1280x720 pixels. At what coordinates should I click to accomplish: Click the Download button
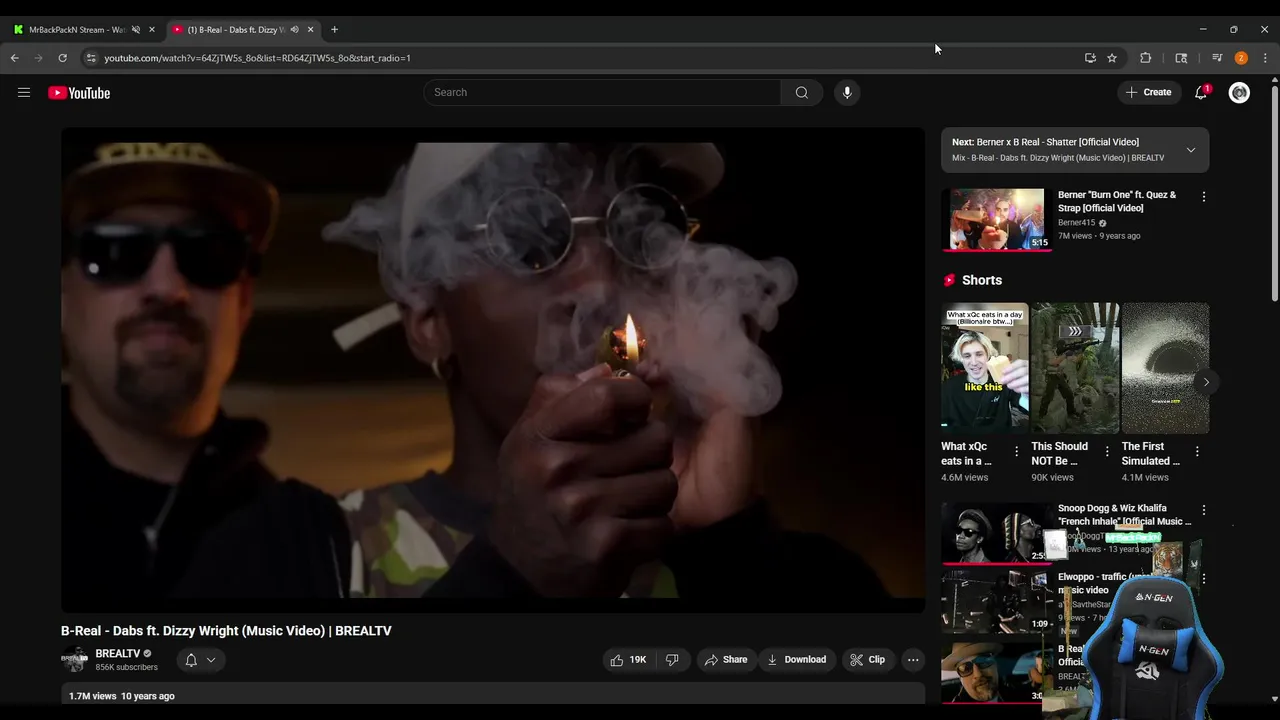(797, 659)
